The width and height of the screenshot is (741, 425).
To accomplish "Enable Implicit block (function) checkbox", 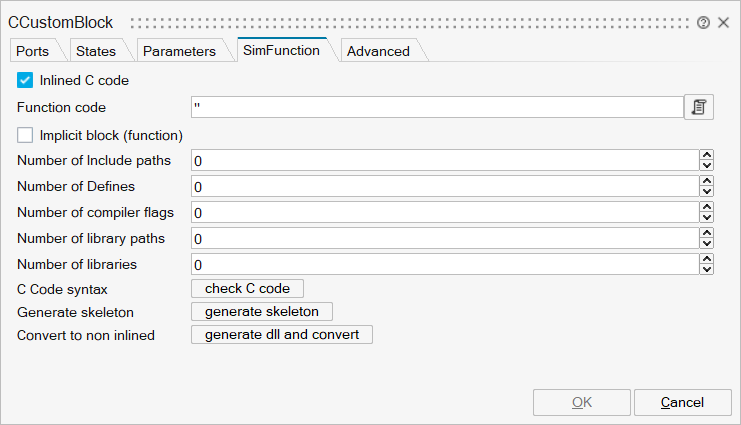I will coord(25,134).
